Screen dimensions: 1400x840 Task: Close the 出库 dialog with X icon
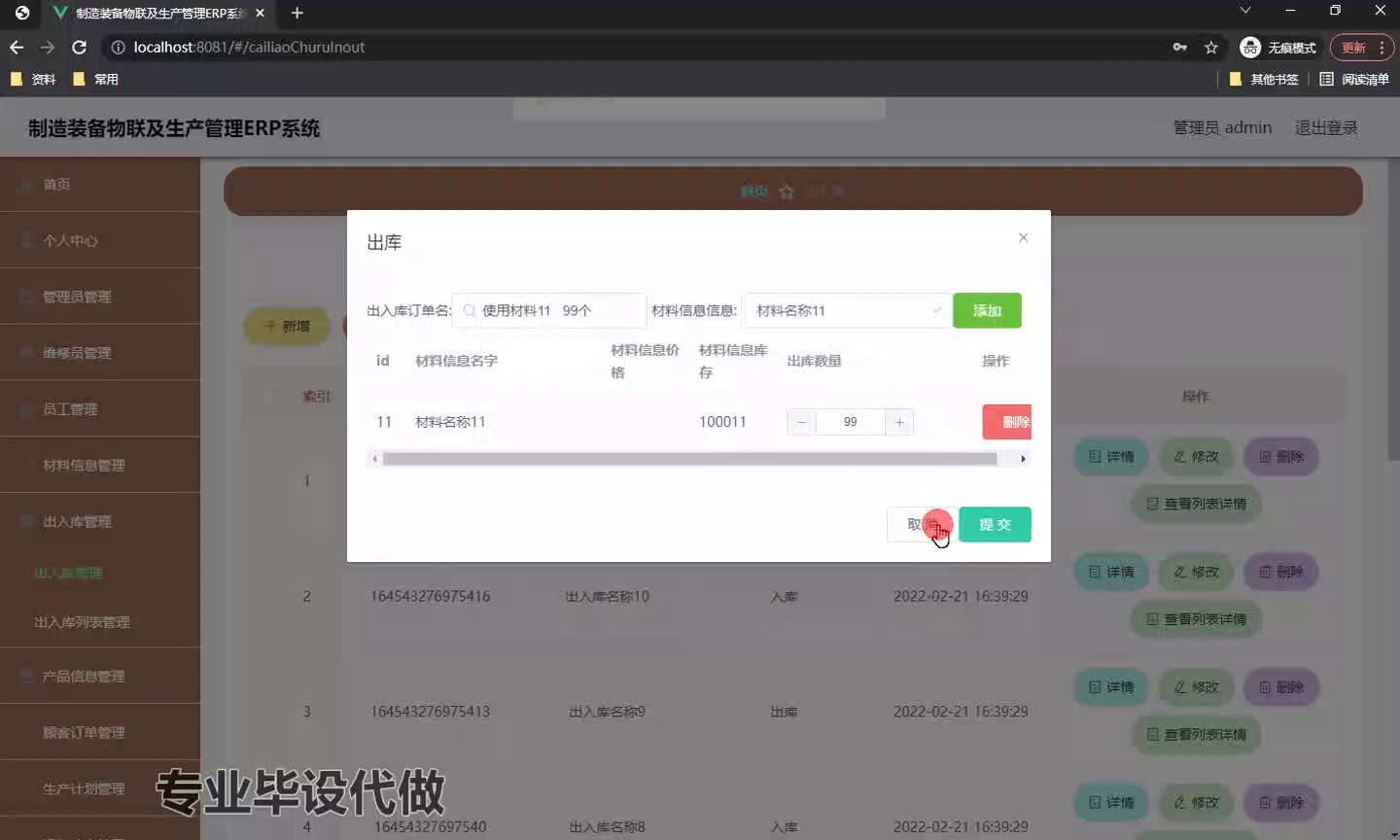1023,238
